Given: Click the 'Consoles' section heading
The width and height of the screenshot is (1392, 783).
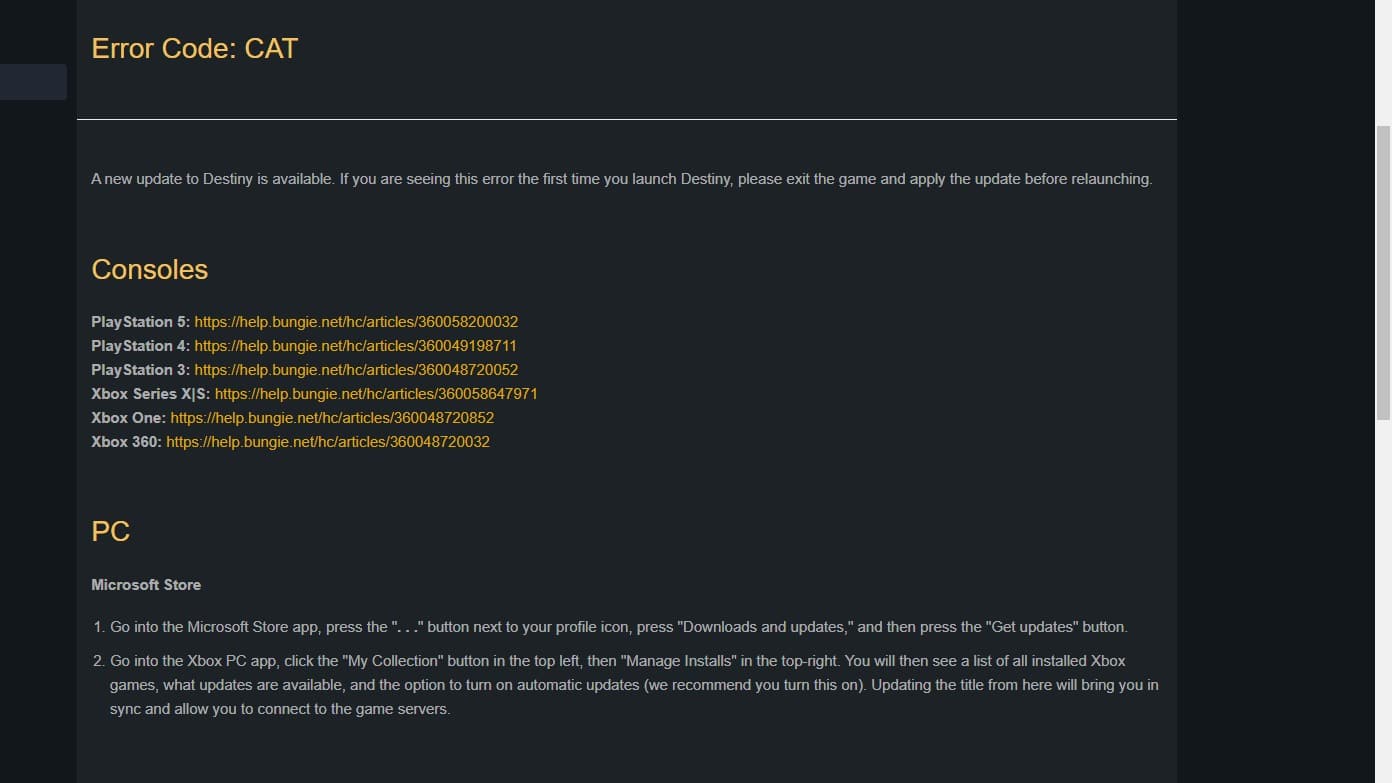Looking at the screenshot, I should point(150,269).
